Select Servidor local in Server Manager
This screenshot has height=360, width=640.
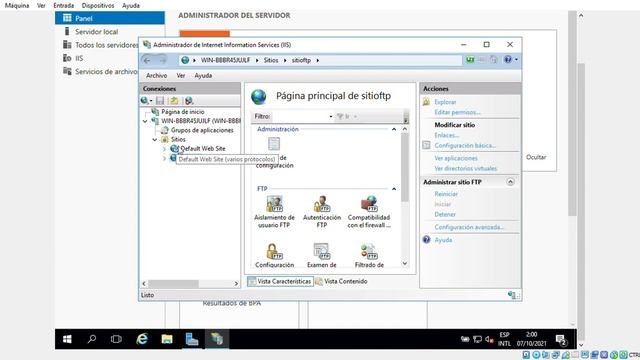pos(96,31)
